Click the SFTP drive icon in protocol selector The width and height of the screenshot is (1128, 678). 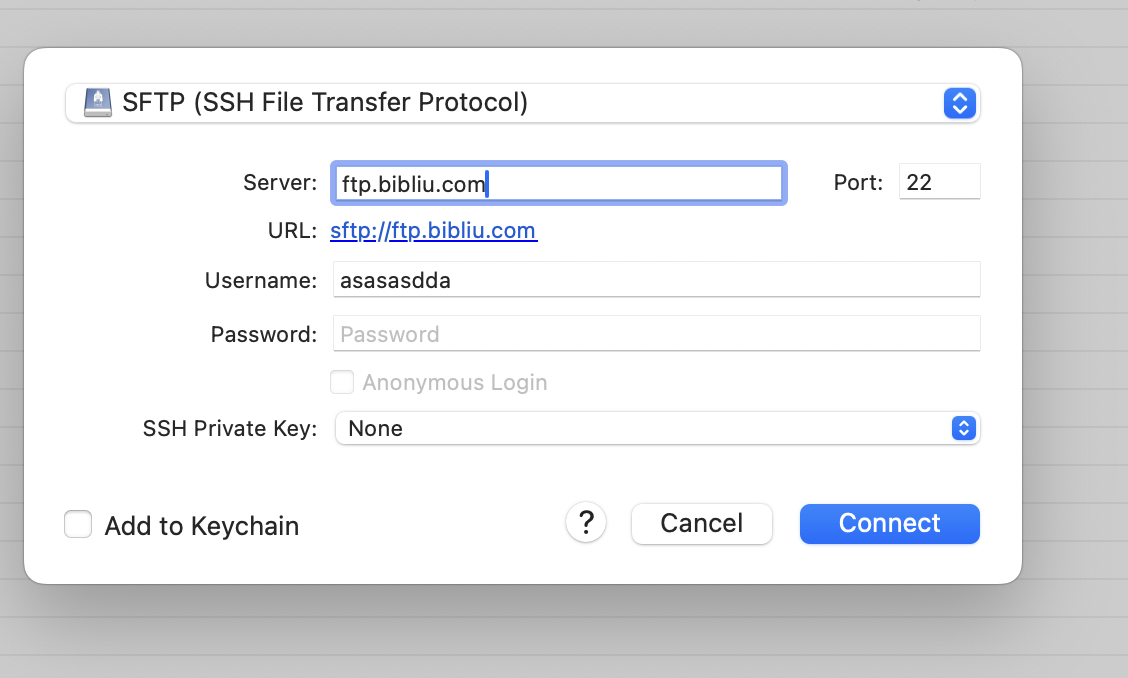98,102
